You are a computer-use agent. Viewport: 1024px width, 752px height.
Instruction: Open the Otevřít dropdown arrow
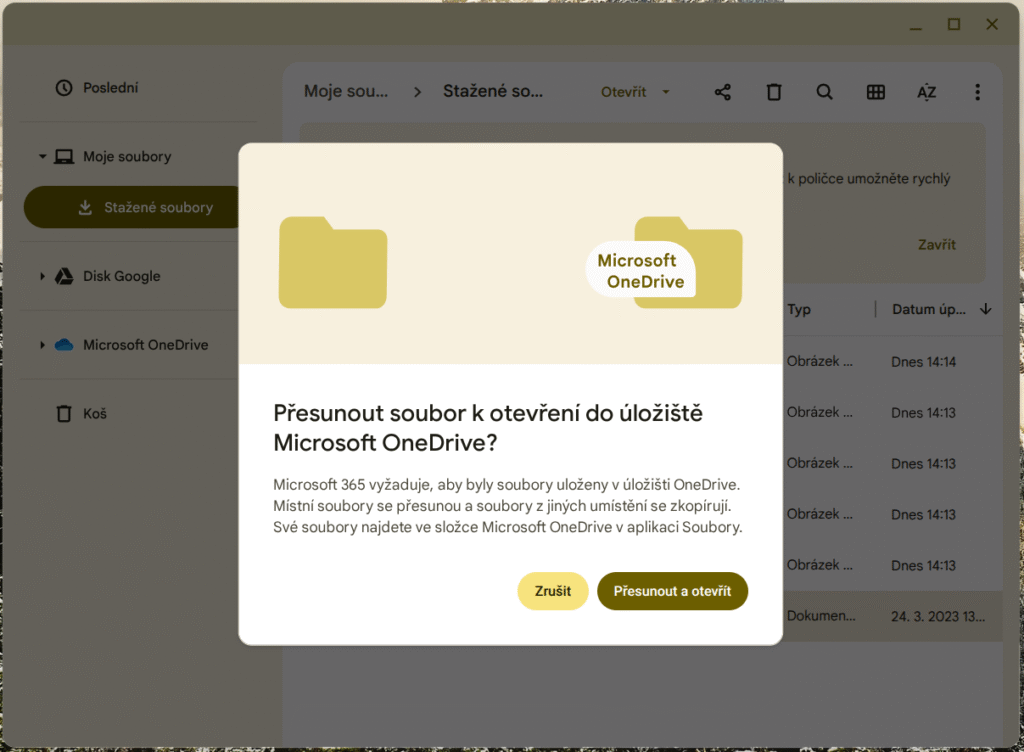pyautogui.click(x=666, y=92)
